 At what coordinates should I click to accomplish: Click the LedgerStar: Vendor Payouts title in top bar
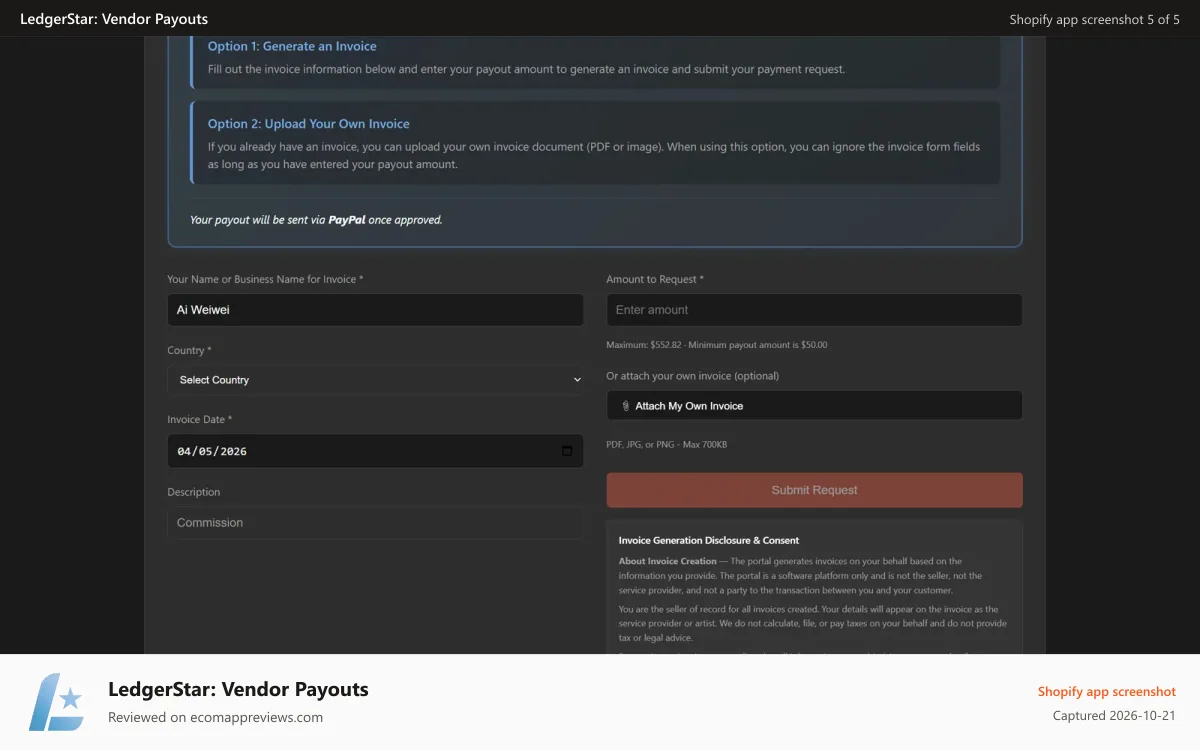[x=114, y=19]
